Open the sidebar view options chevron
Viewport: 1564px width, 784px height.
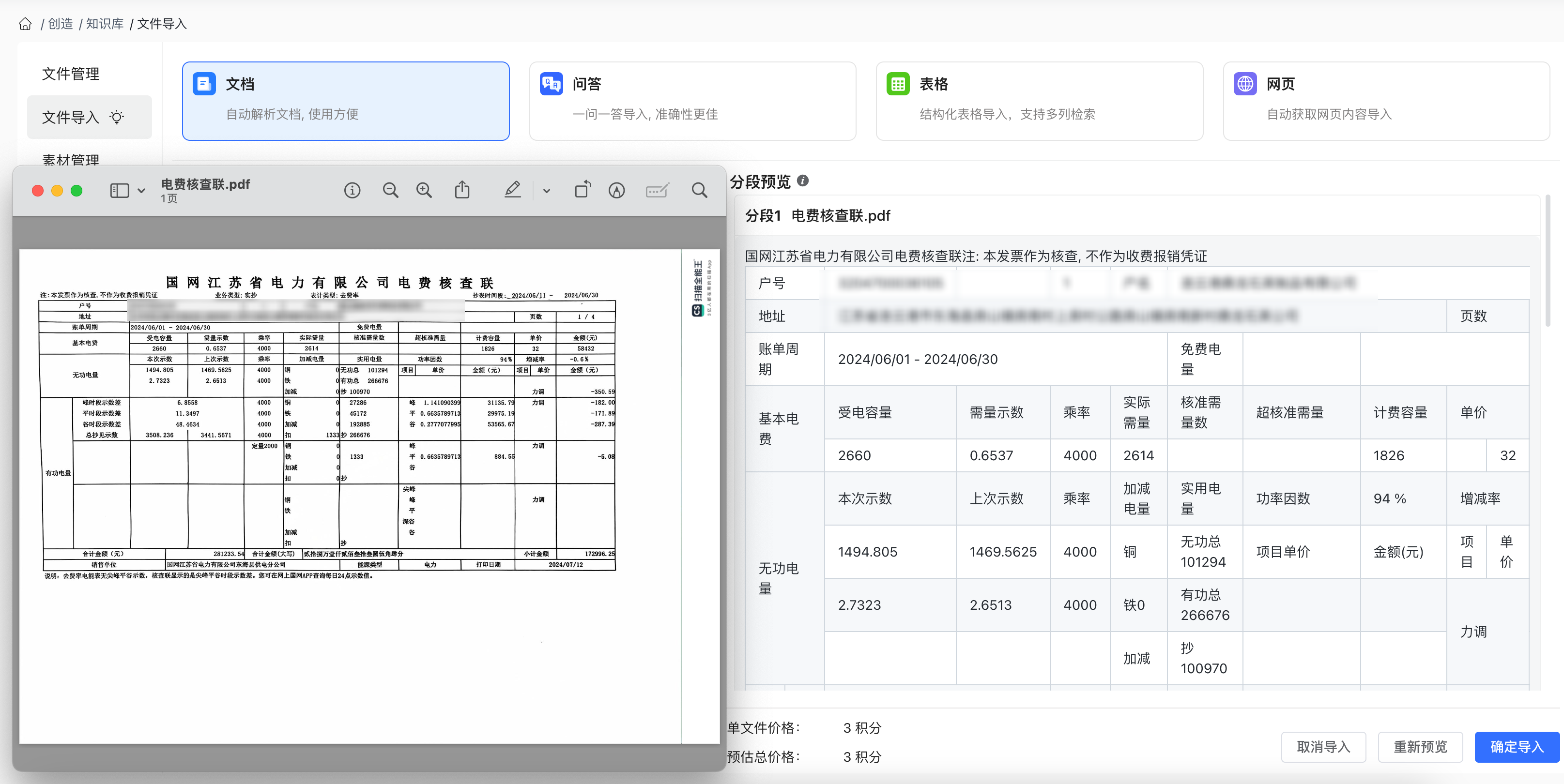(x=141, y=191)
